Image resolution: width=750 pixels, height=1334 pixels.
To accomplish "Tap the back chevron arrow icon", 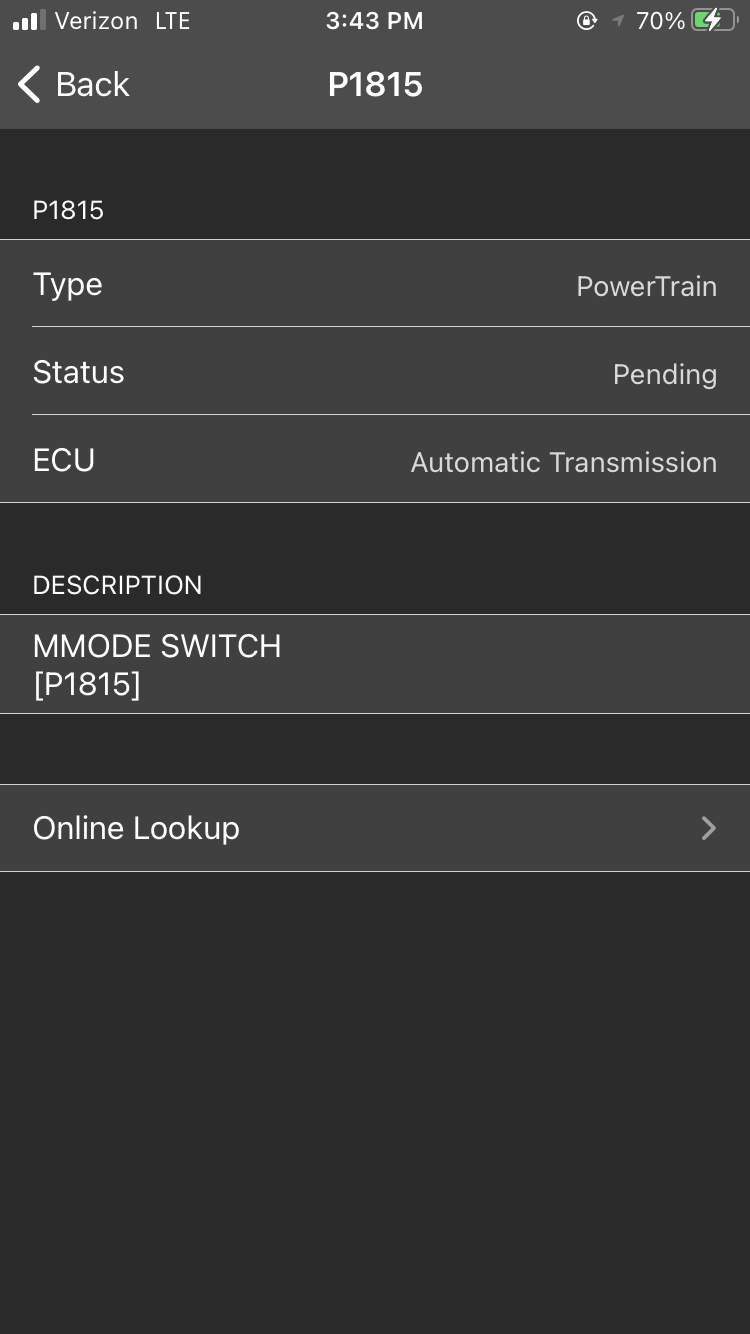I will [x=30, y=85].
